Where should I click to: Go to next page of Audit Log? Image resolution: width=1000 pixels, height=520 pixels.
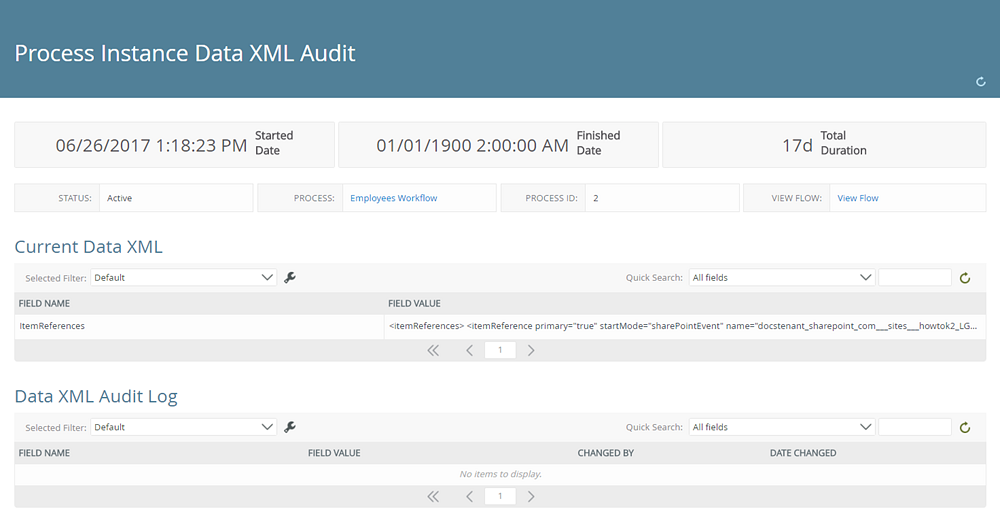531,496
